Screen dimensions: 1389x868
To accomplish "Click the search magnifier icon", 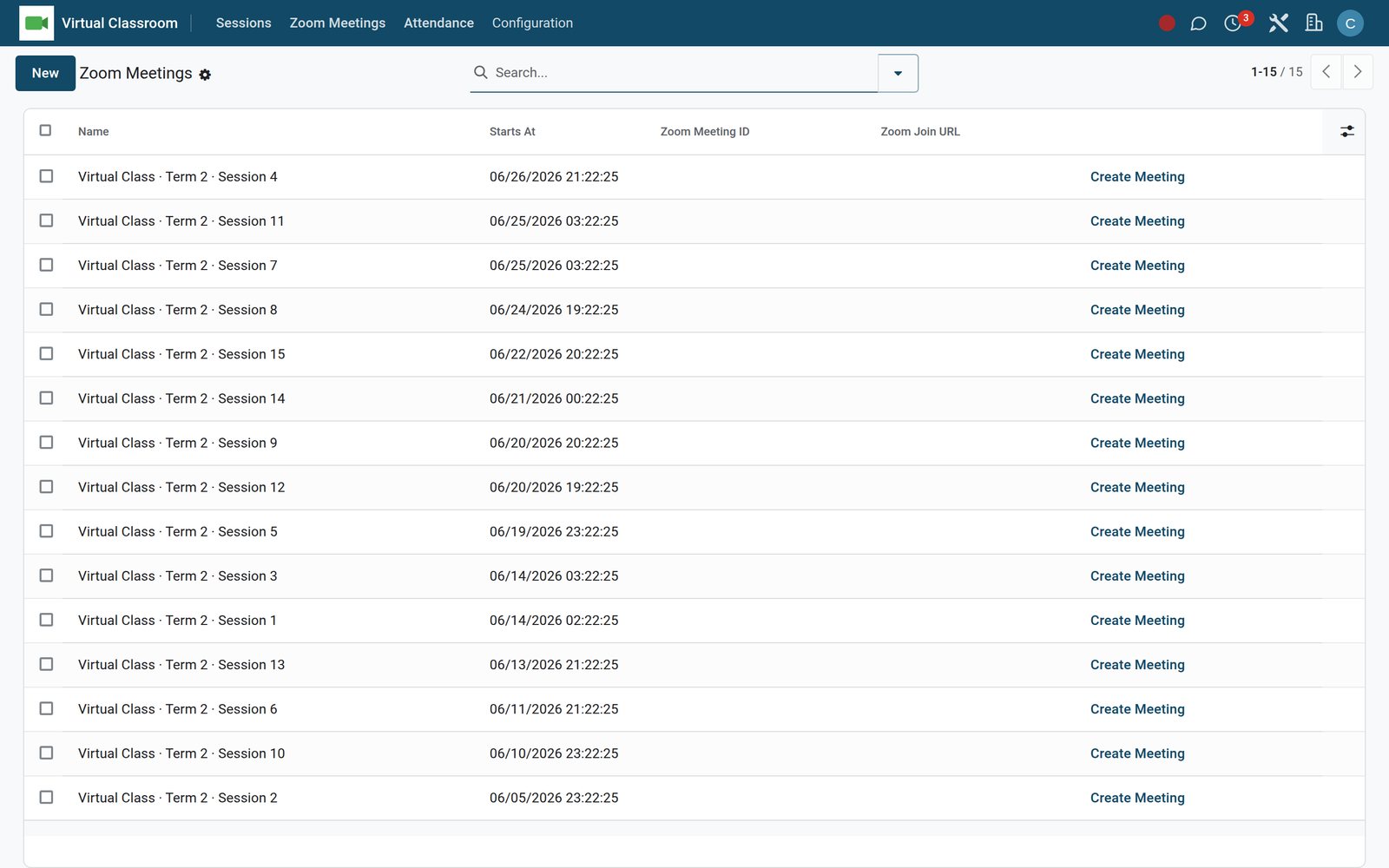I will tap(480, 73).
